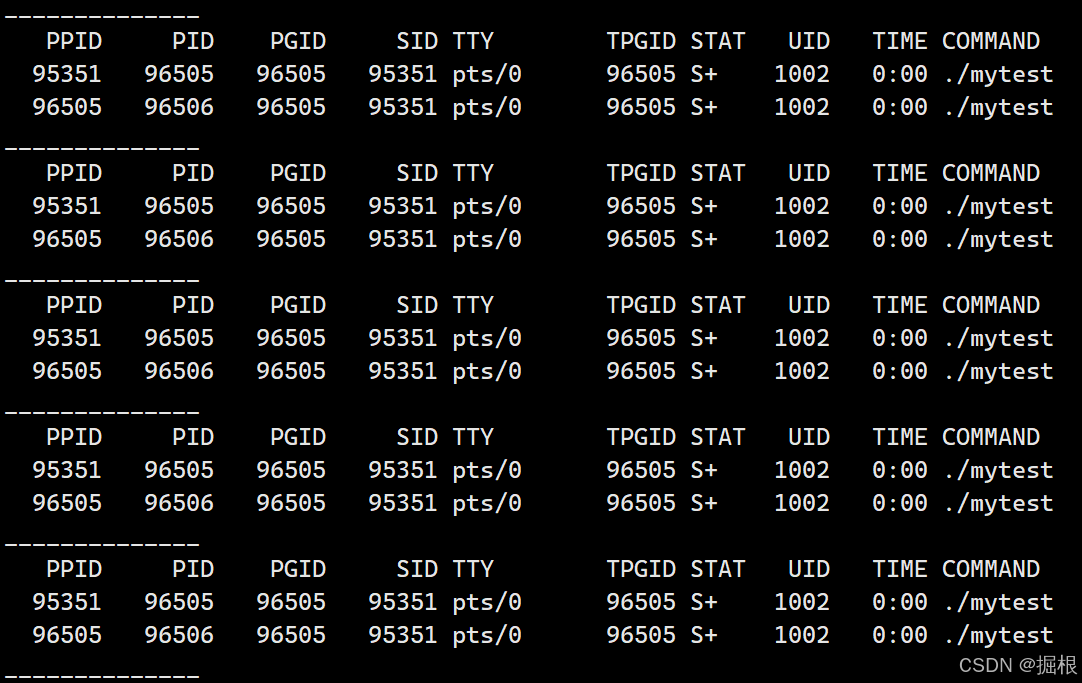Select PPID 95351 in the fourth block
Screen dimensions: 1082x683
pos(67,469)
